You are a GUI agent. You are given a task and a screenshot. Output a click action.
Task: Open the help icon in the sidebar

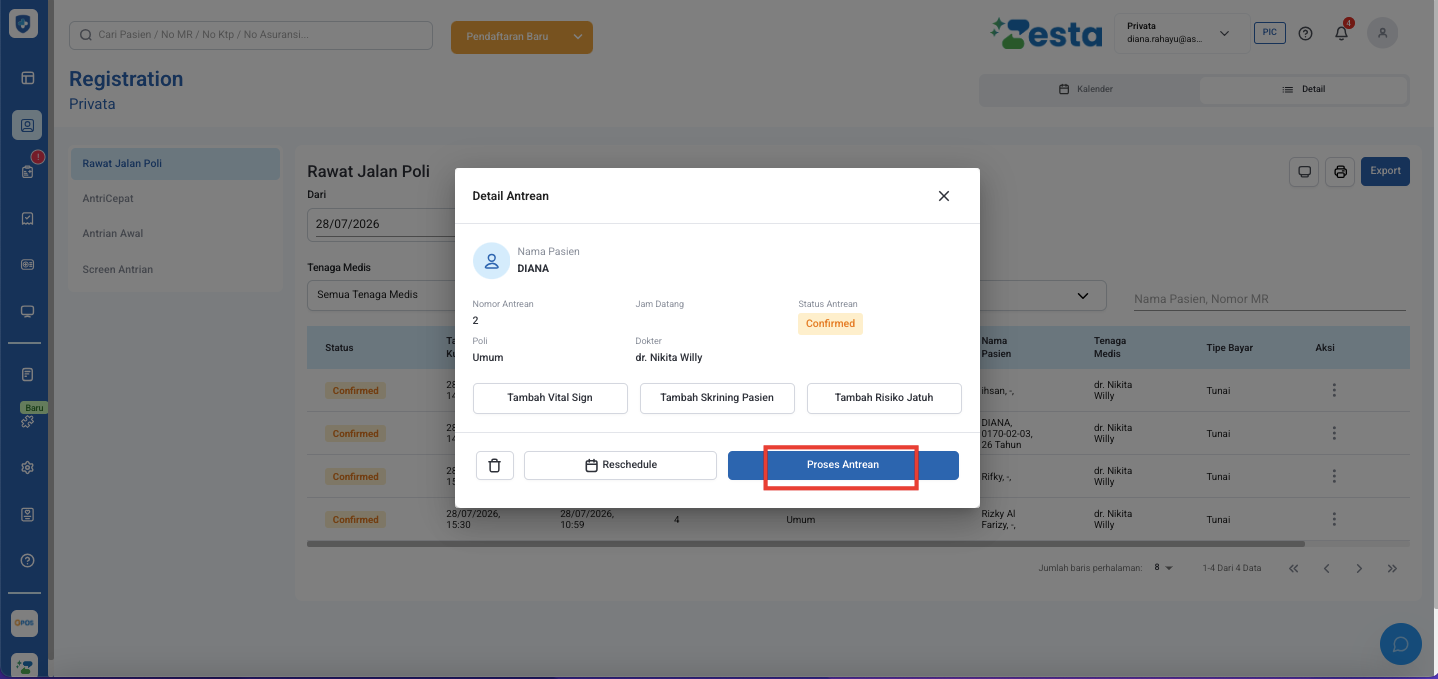point(27,560)
